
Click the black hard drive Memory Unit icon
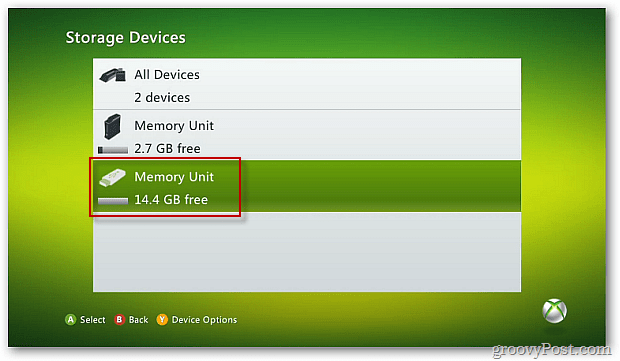(112, 127)
